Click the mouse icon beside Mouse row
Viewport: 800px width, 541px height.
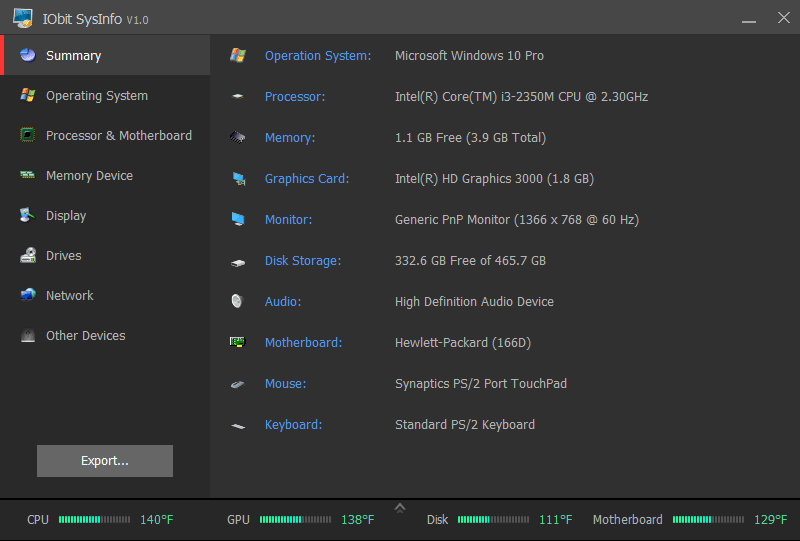coord(238,384)
